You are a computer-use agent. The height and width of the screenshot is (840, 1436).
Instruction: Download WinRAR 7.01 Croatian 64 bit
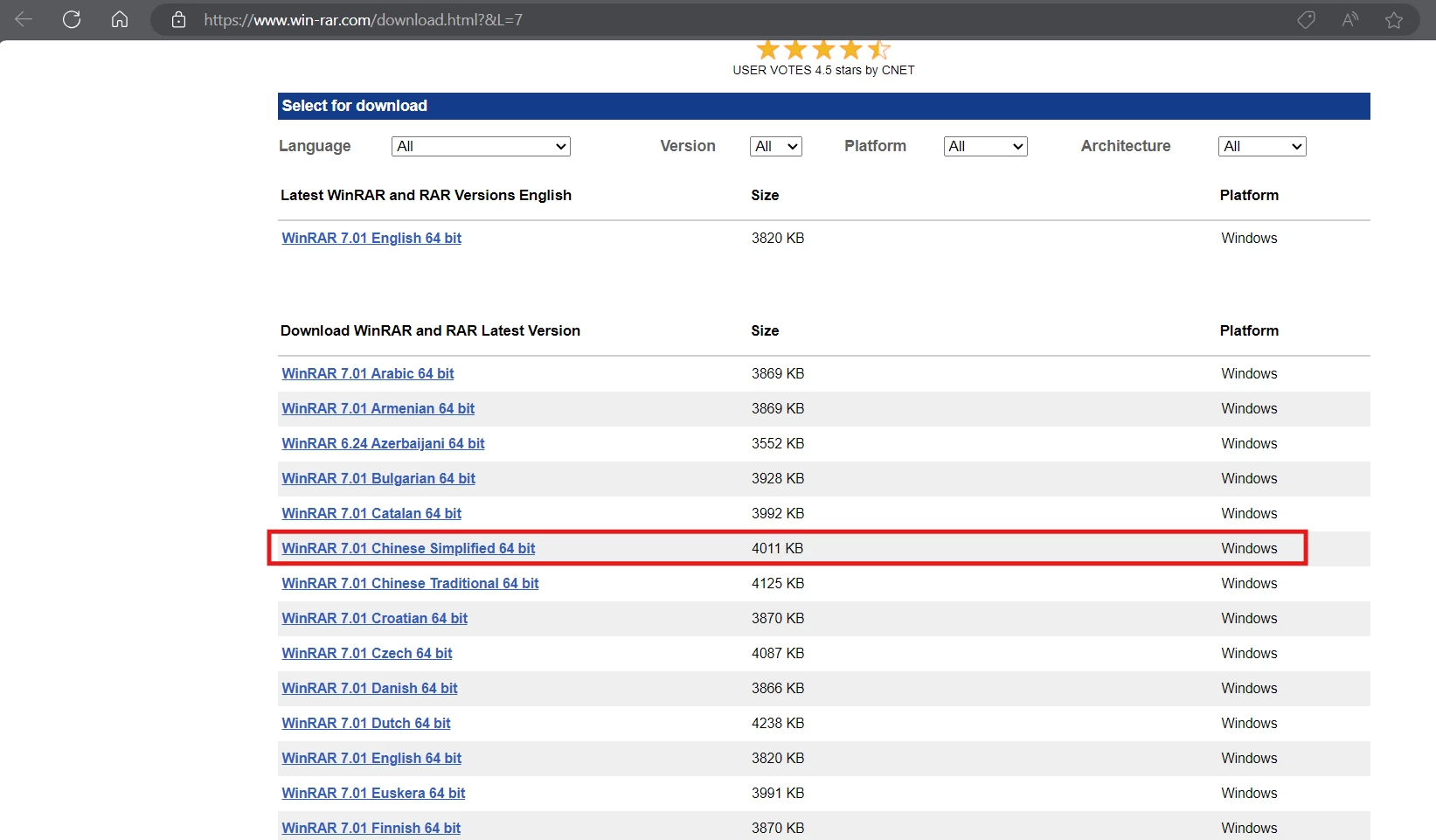pos(374,618)
